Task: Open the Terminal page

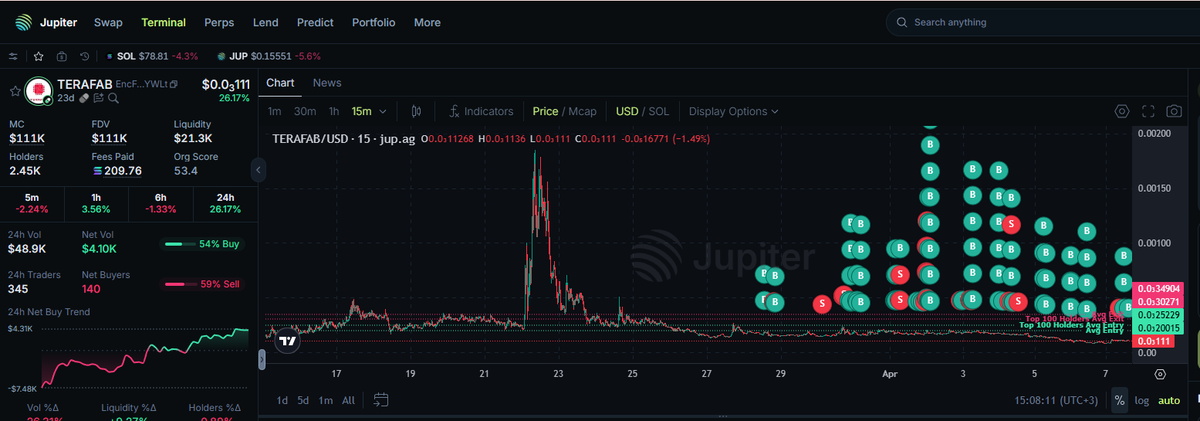Action: coord(163,22)
